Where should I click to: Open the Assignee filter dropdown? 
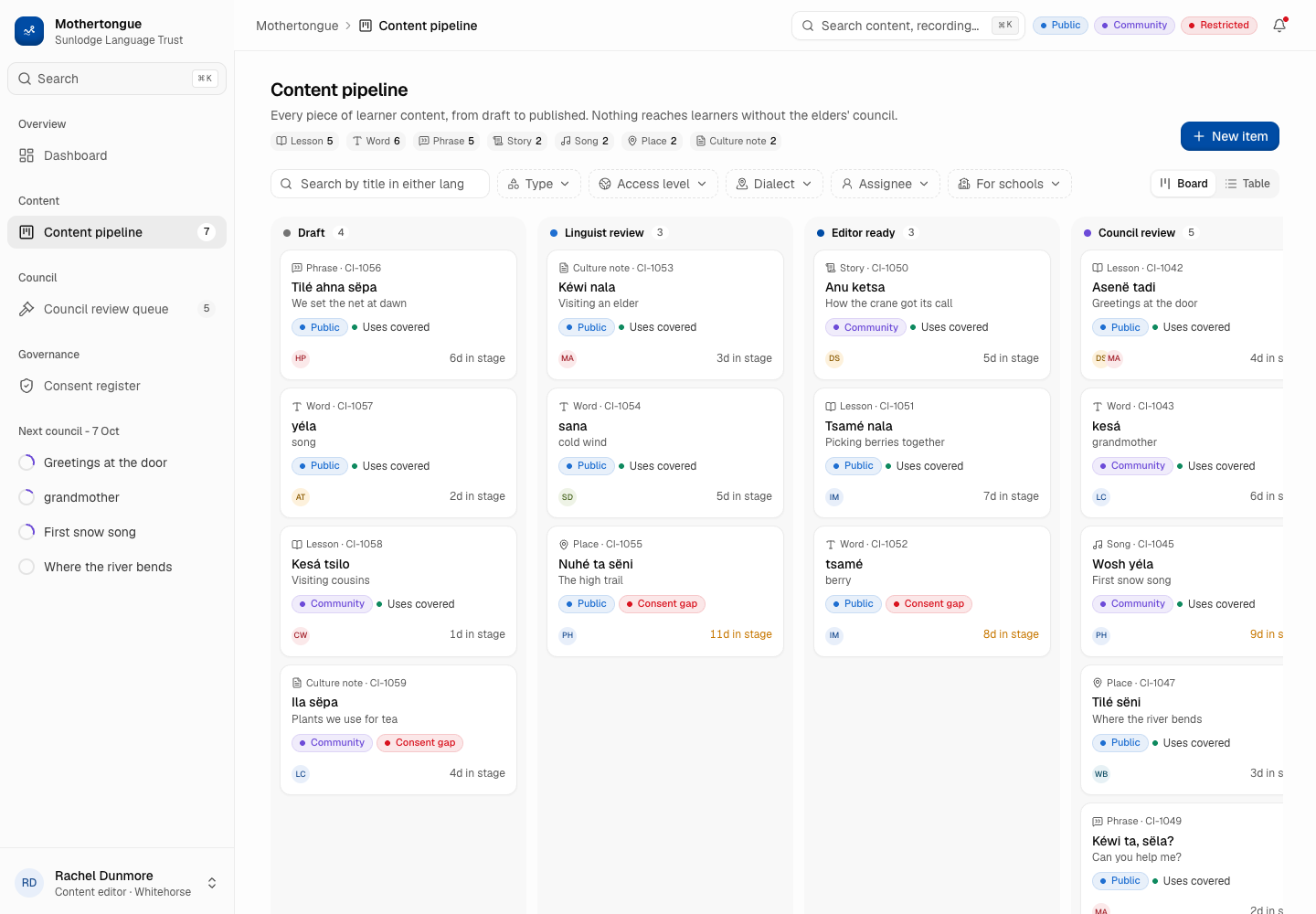point(886,184)
